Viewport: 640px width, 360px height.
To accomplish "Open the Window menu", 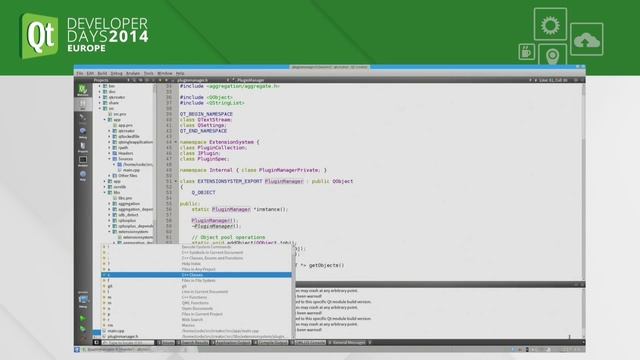I will tap(164, 73).
